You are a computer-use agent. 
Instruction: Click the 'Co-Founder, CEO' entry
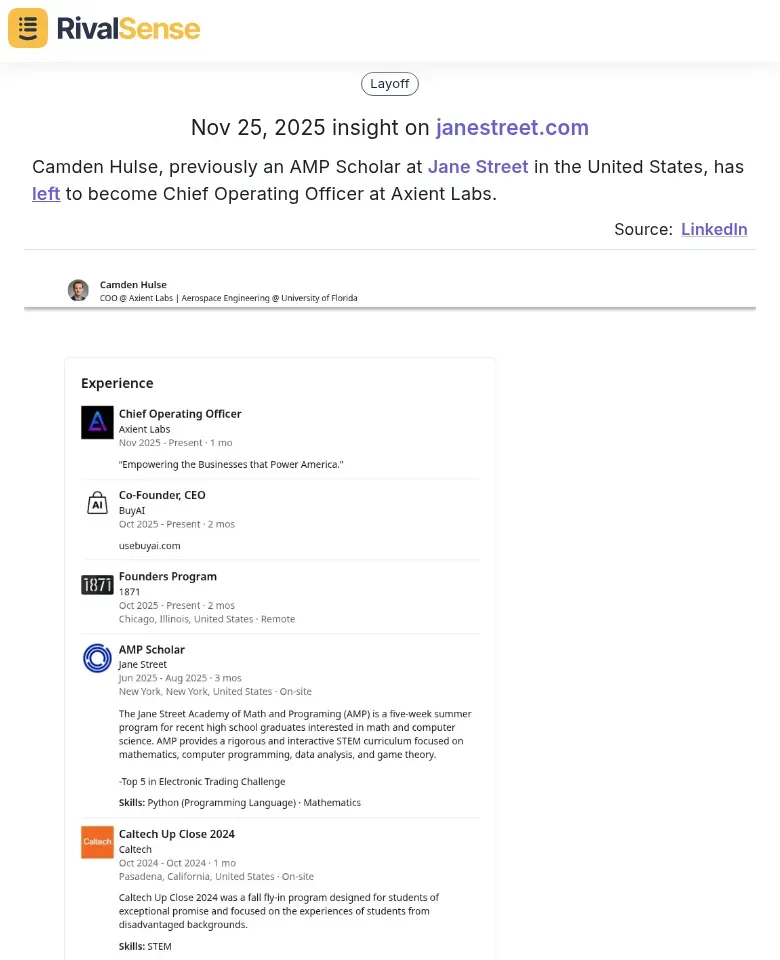point(162,494)
